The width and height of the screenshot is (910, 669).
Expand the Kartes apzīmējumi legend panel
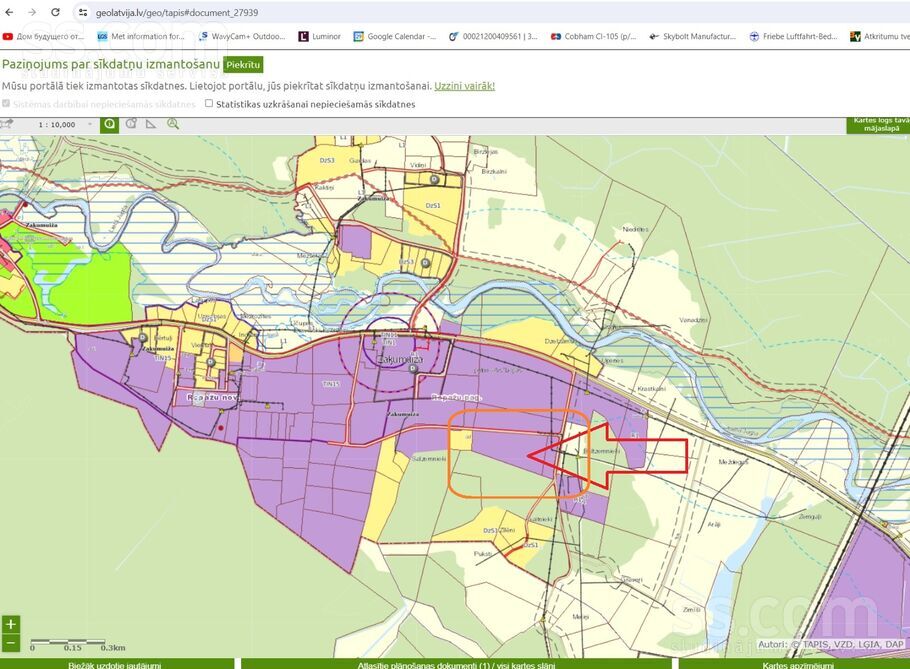pyautogui.click(x=797, y=664)
